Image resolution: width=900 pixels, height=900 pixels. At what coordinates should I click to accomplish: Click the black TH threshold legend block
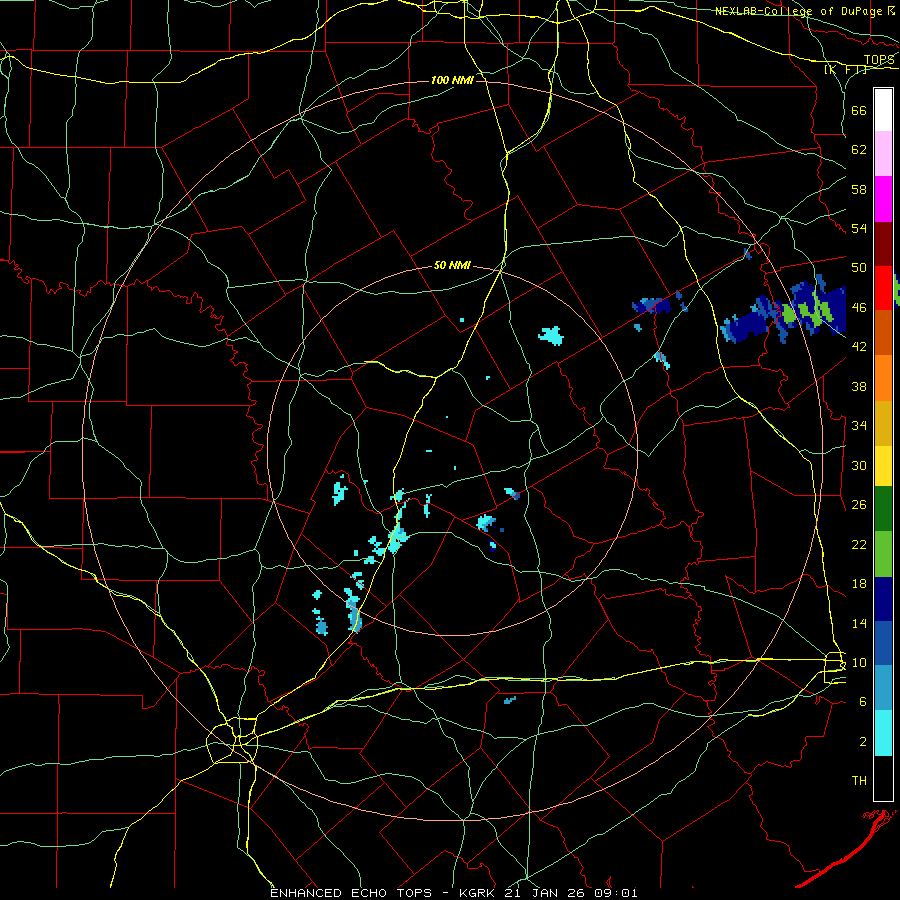click(x=883, y=778)
